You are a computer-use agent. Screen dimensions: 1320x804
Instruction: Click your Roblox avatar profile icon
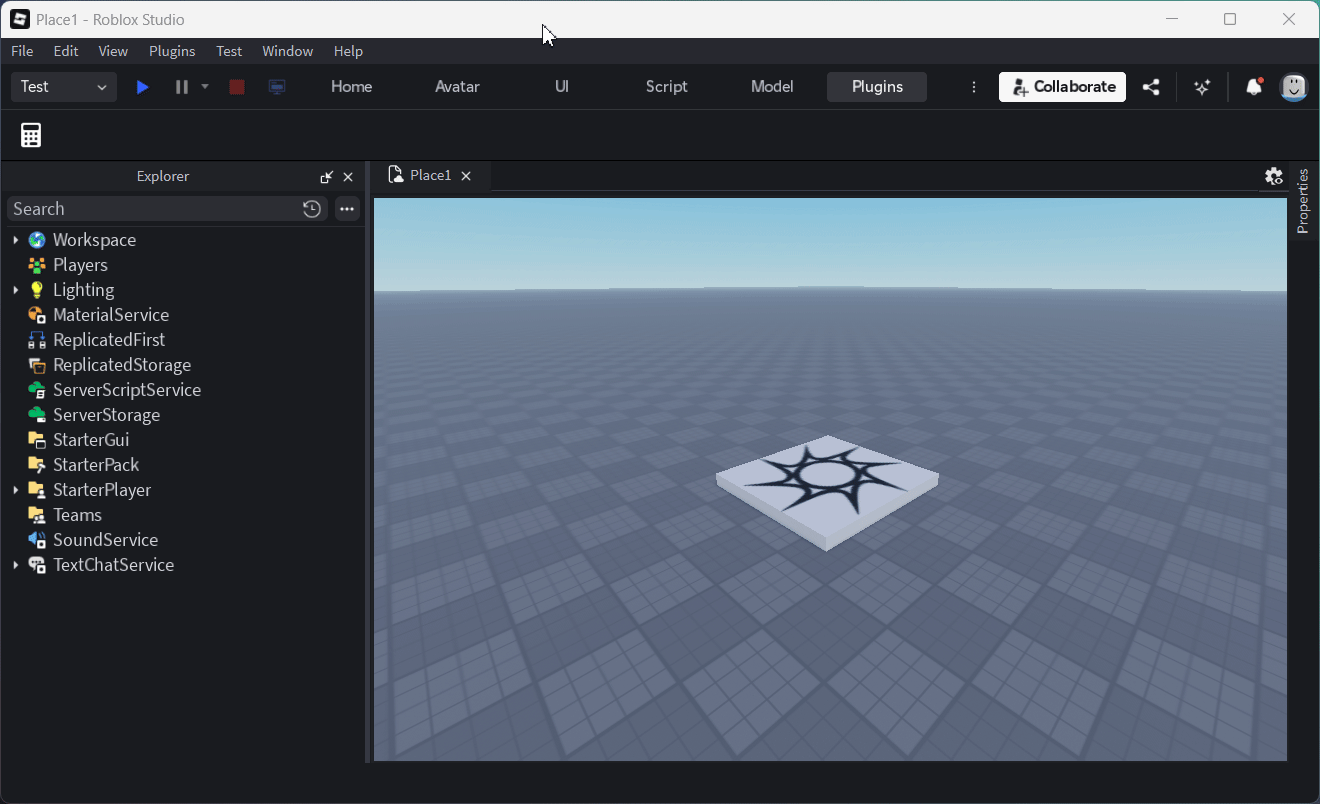(x=1293, y=87)
